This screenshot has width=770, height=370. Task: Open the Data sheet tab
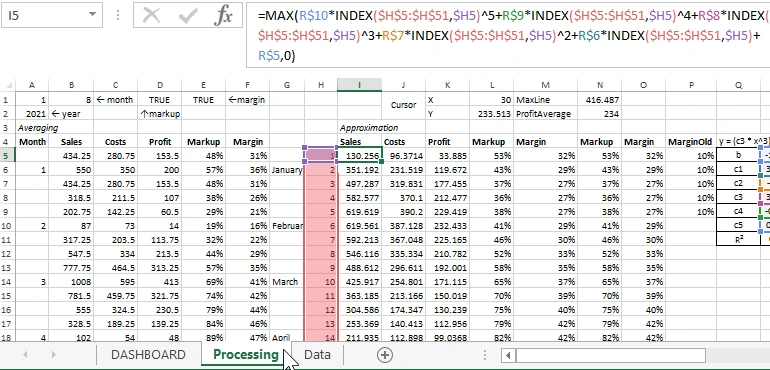[x=317, y=355]
